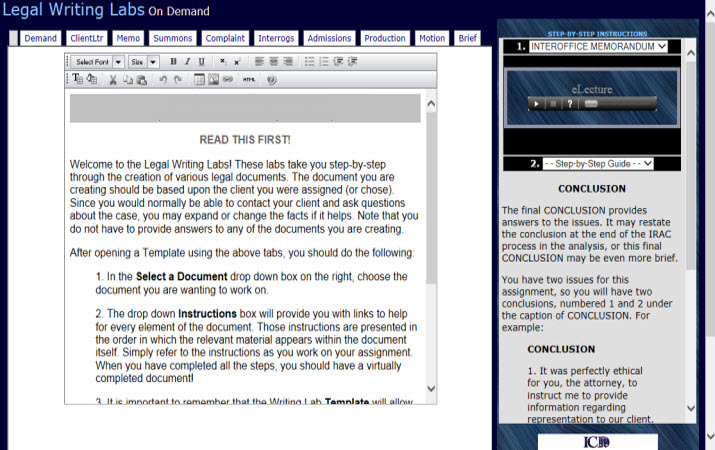Apply bold formatting in the editor toolbar
Screen dimensions: 715x450
173,62
